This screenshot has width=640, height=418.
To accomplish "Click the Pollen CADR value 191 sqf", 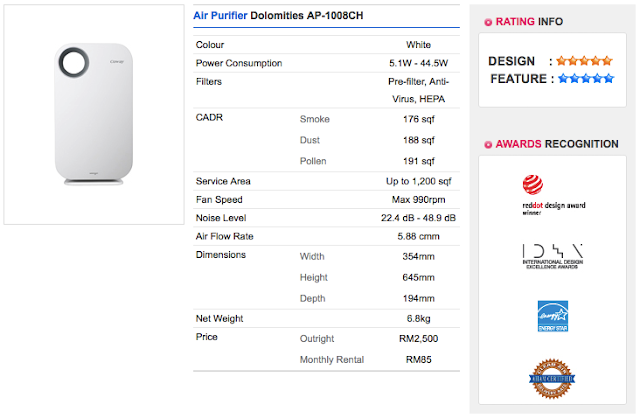I will click(418, 161).
